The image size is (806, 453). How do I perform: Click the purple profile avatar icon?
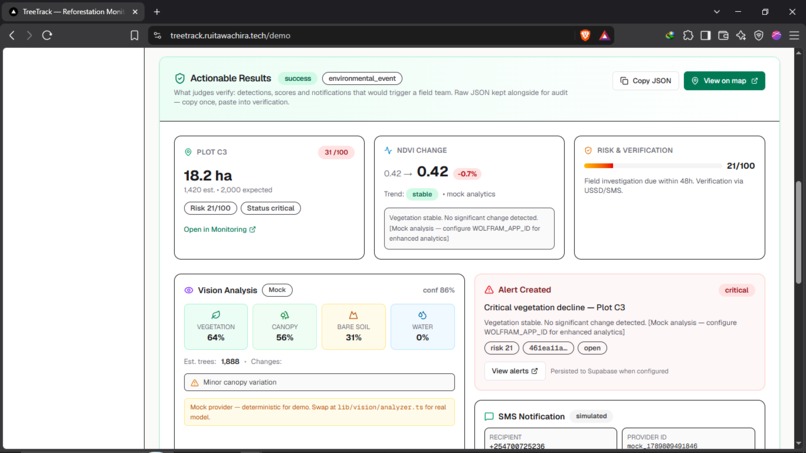[x=776, y=35]
